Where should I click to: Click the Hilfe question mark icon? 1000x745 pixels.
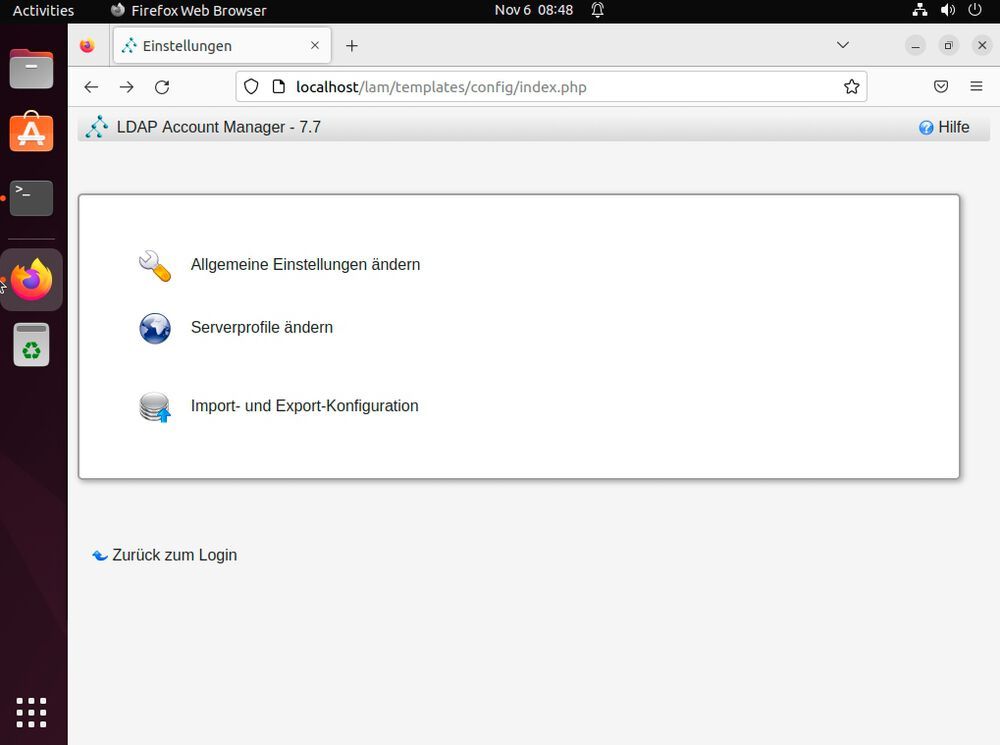point(925,127)
